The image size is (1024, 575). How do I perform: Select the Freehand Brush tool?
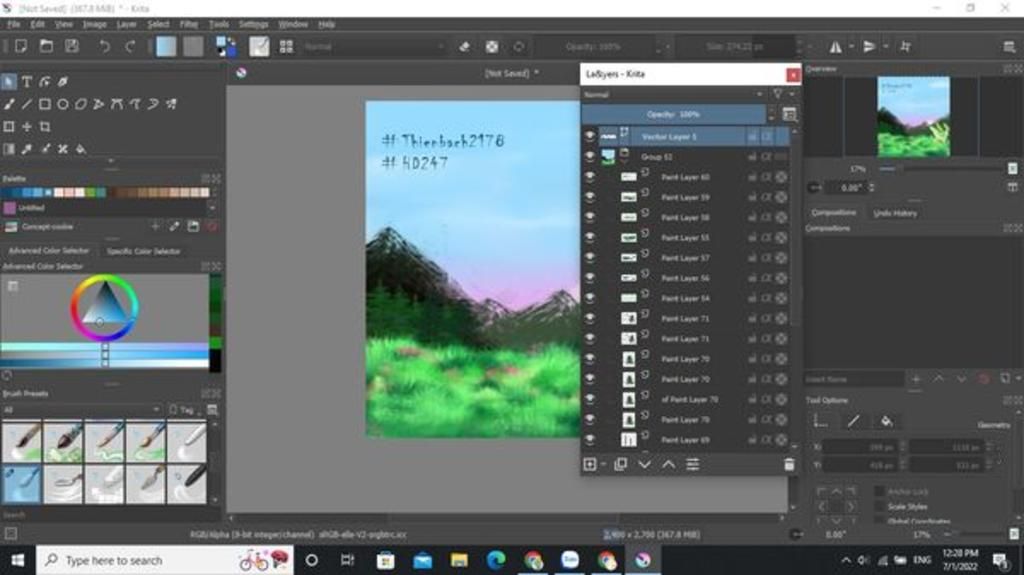(8, 104)
